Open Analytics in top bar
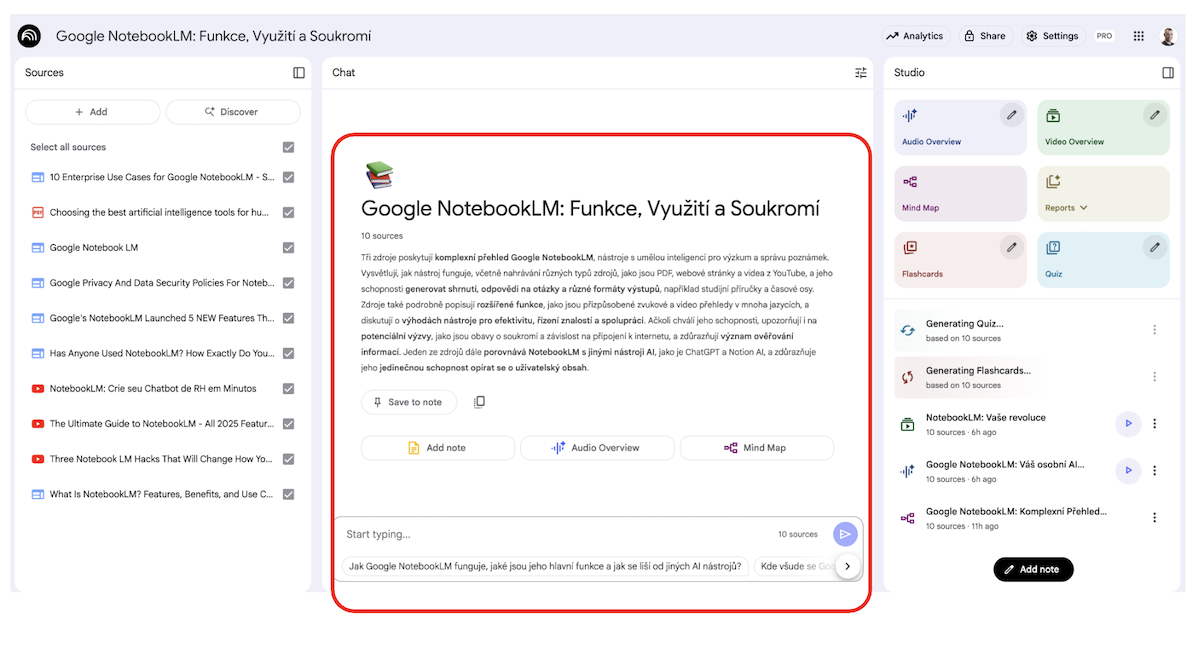 [x=914, y=36]
